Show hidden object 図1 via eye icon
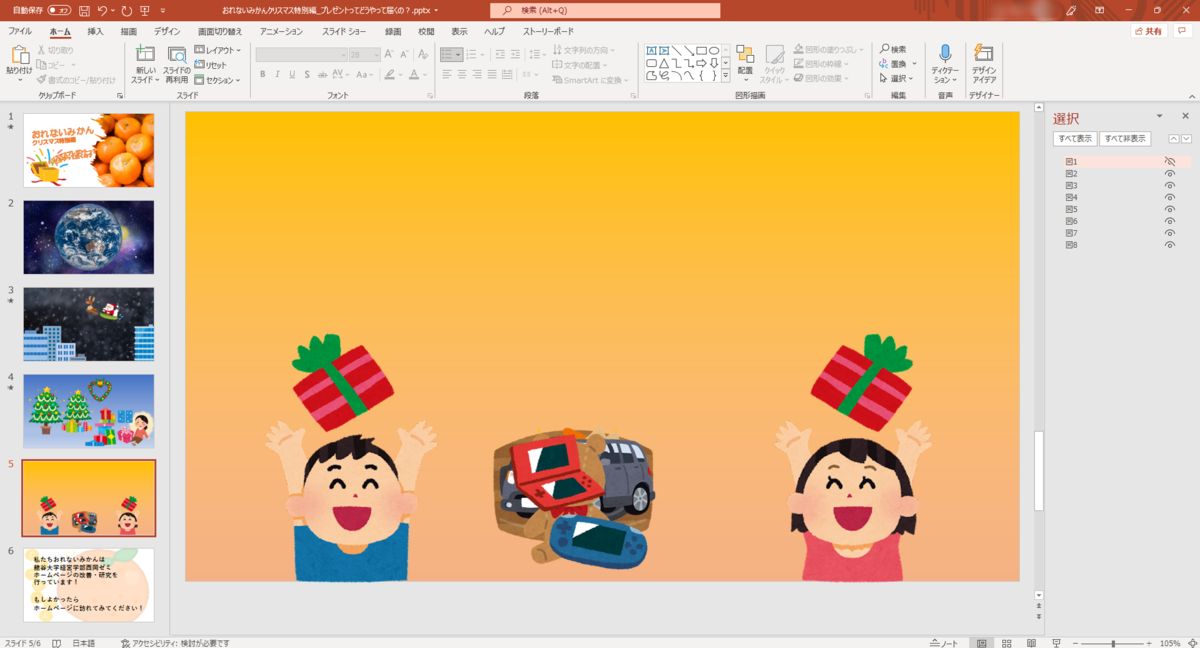1200x648 pixels. click(x=1169, y=161)
